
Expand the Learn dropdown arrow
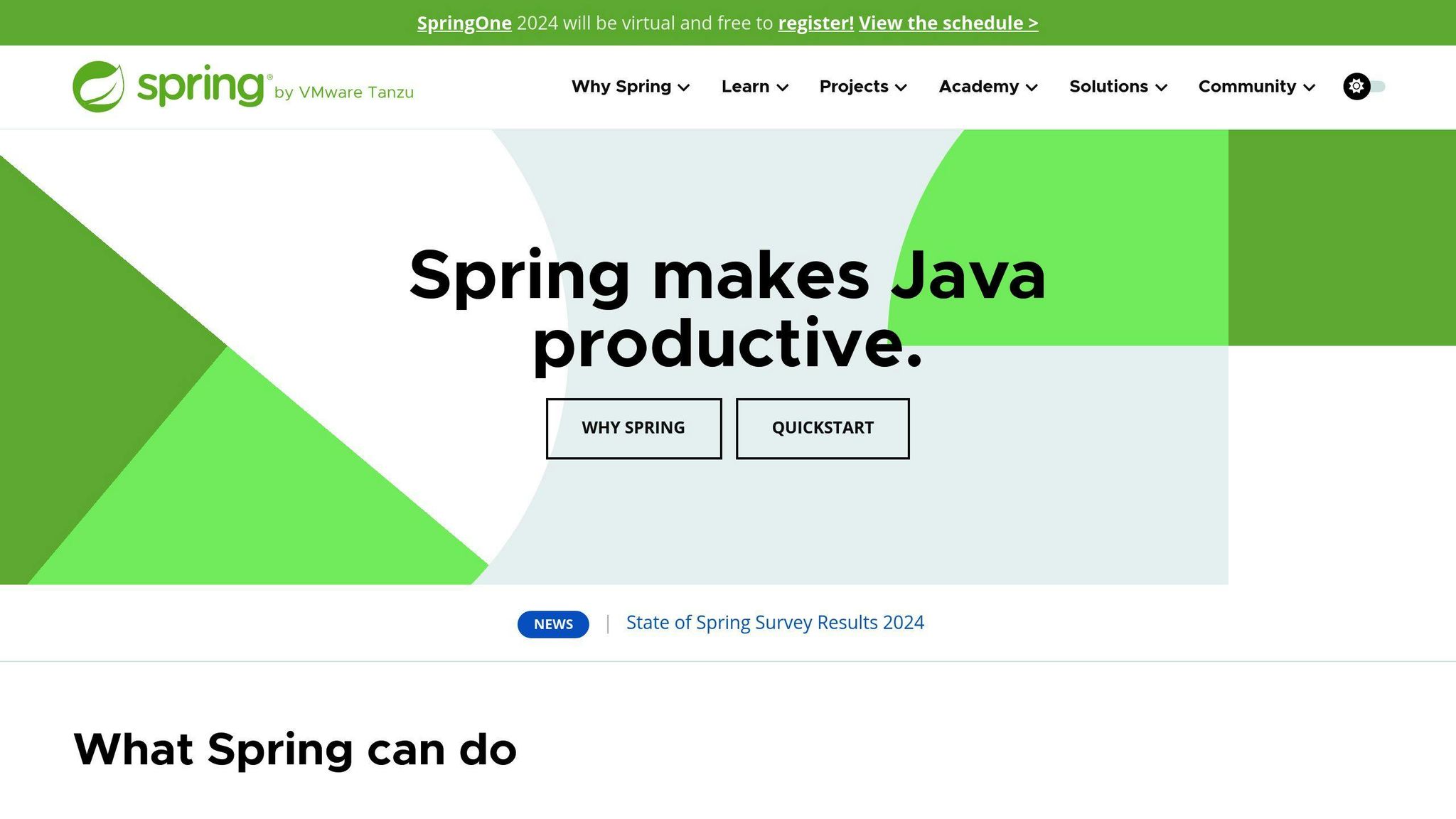(x=783, y=87)
